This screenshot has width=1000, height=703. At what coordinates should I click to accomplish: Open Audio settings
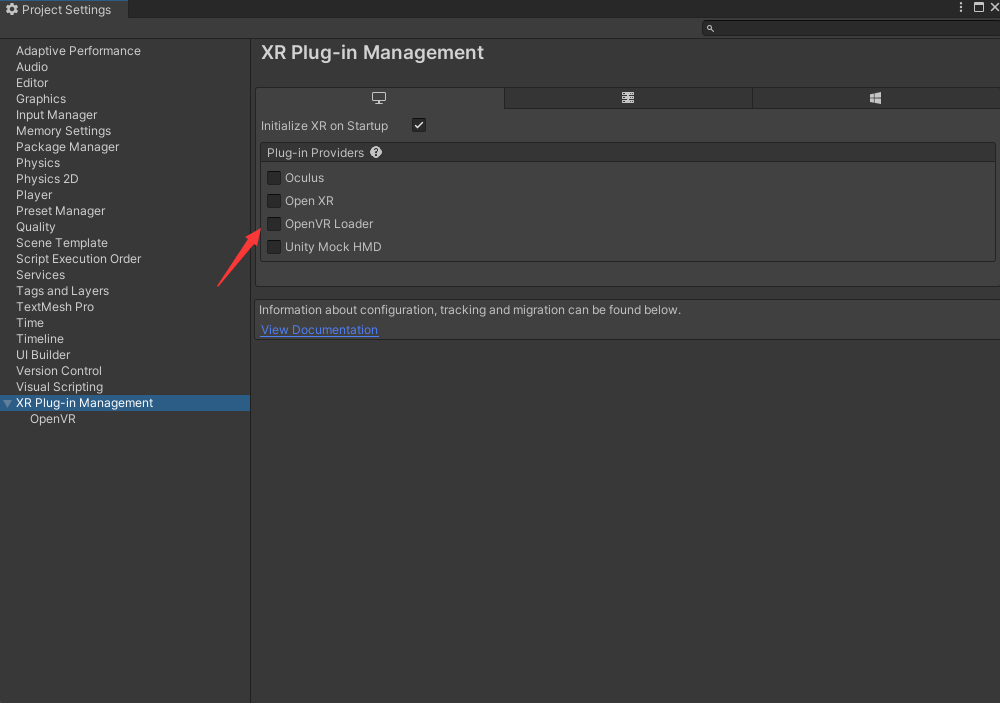[32, 67]
